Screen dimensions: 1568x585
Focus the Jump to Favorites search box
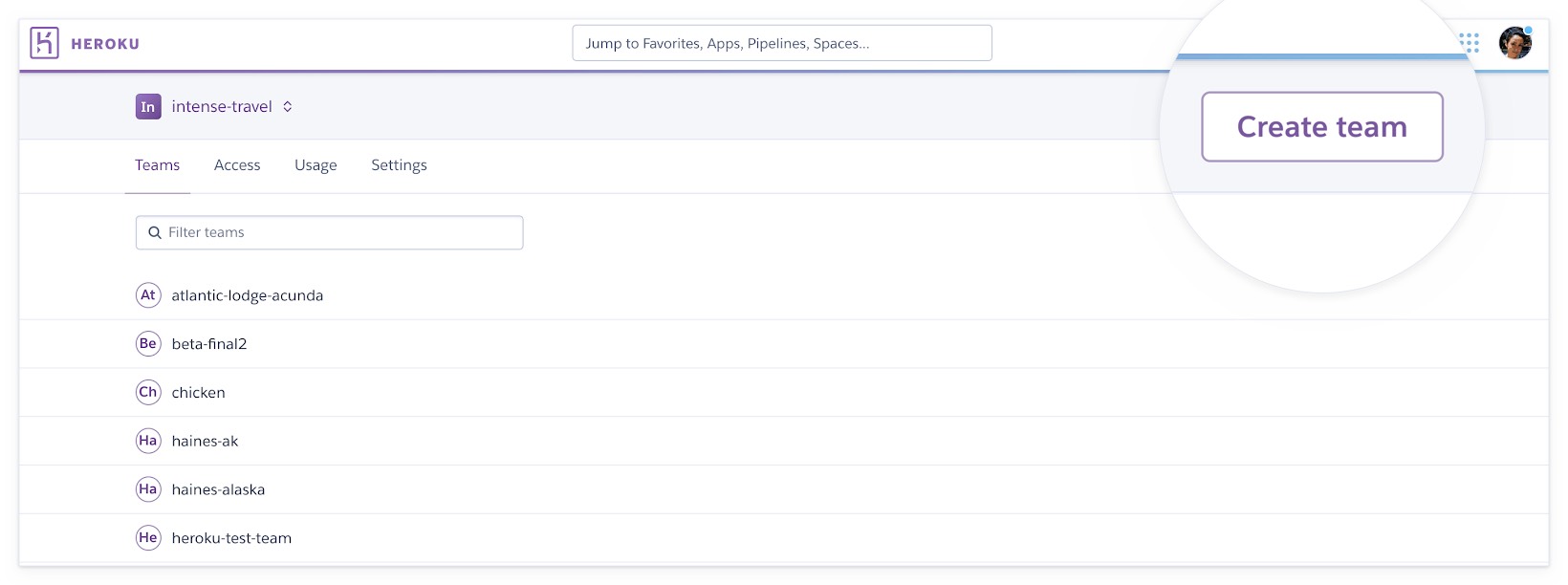781,43
